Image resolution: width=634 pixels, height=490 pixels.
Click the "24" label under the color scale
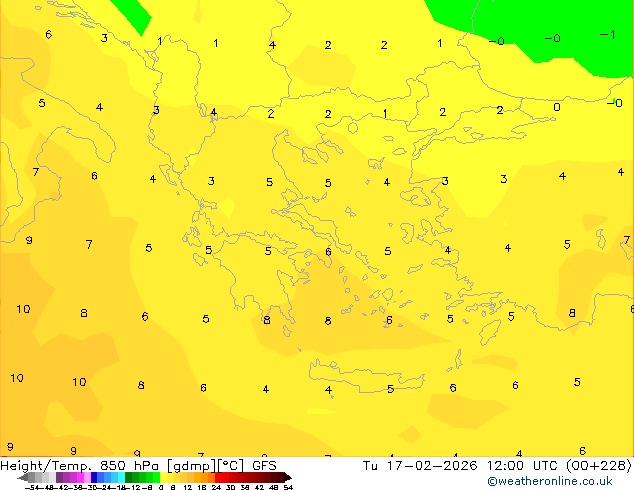point(216,487)
